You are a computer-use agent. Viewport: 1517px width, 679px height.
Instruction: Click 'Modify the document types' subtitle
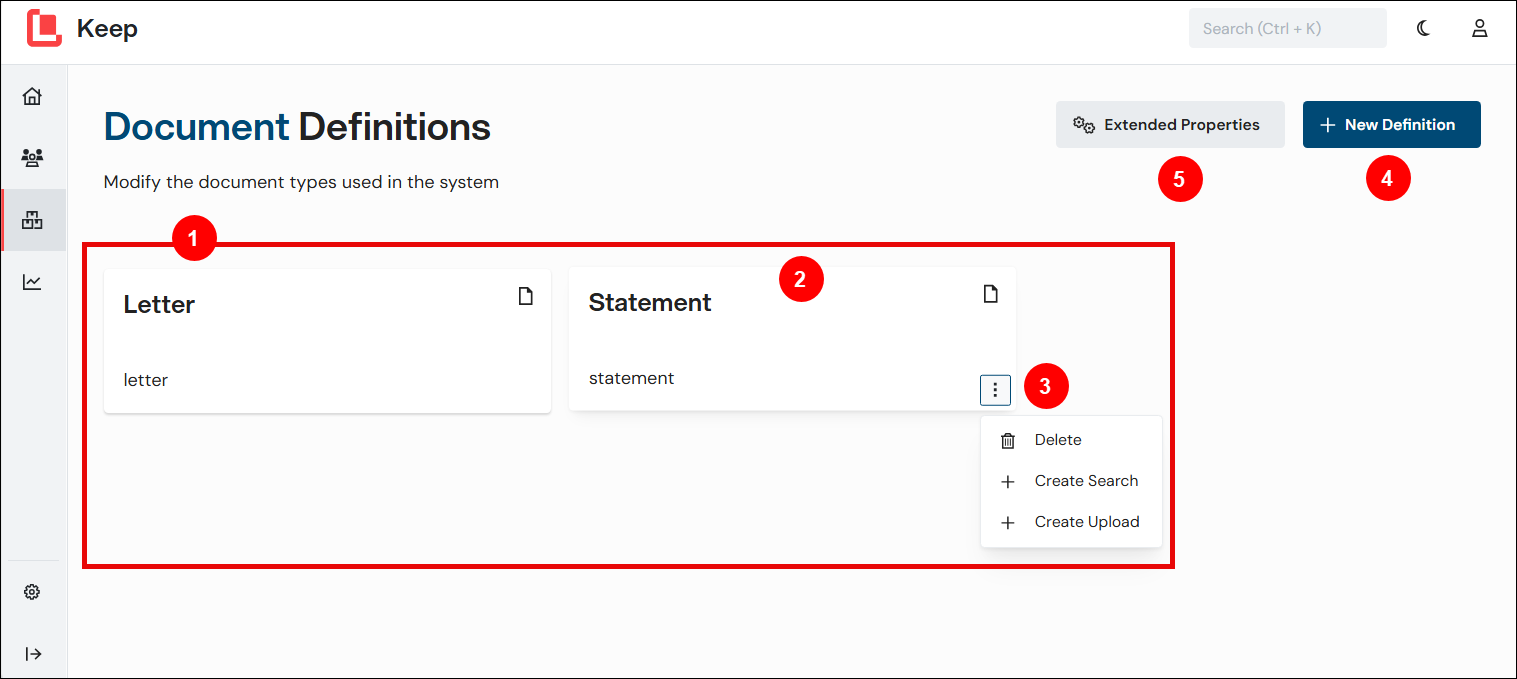point(301,182)
